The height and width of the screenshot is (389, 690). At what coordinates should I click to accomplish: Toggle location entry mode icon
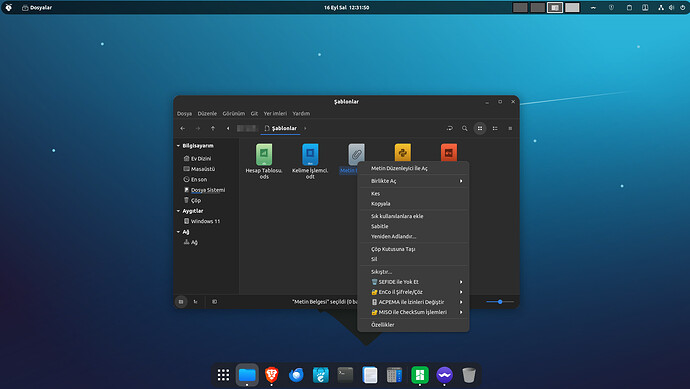449,128
